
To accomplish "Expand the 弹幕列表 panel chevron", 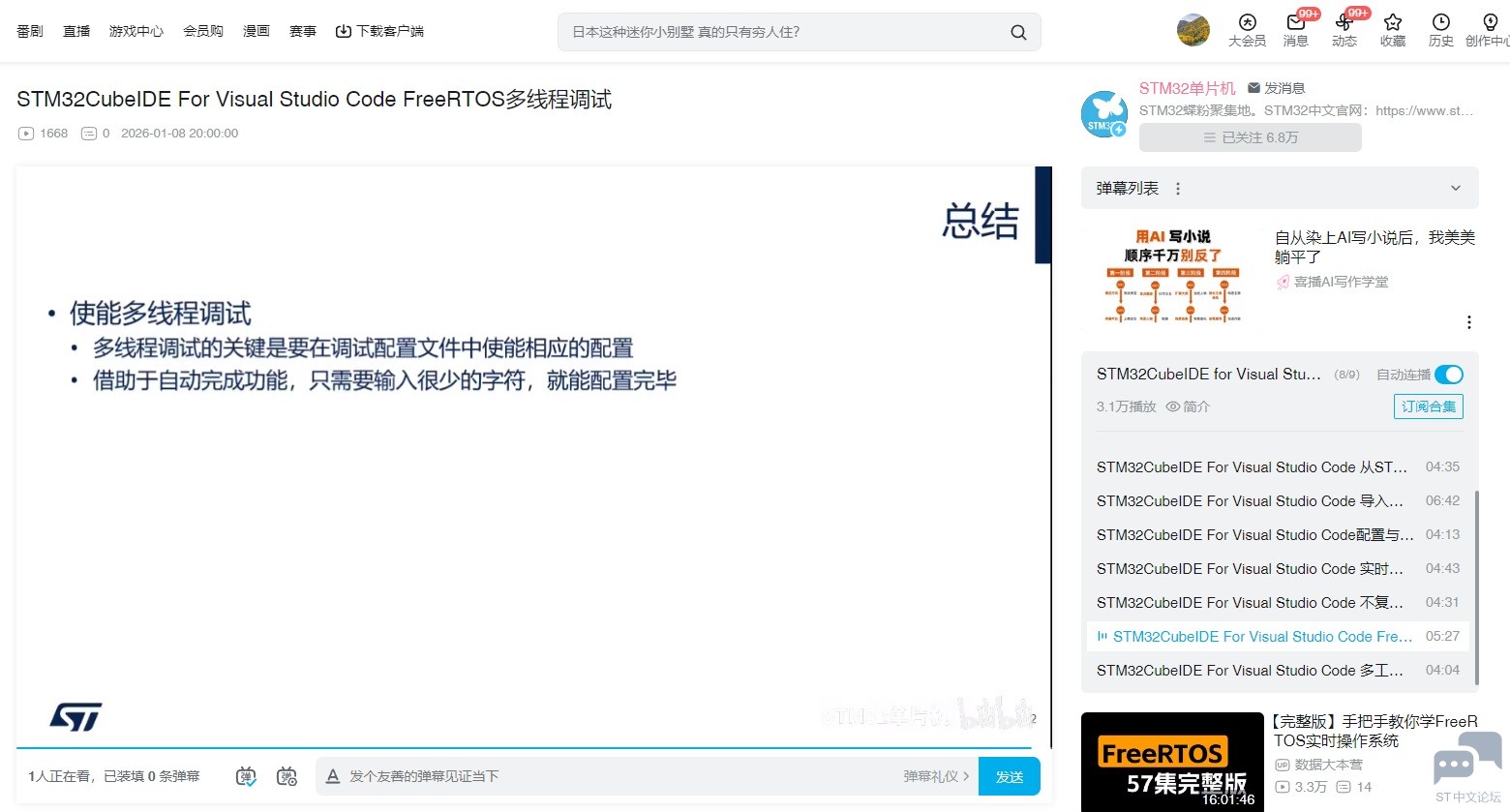I will pos(1455,189).
